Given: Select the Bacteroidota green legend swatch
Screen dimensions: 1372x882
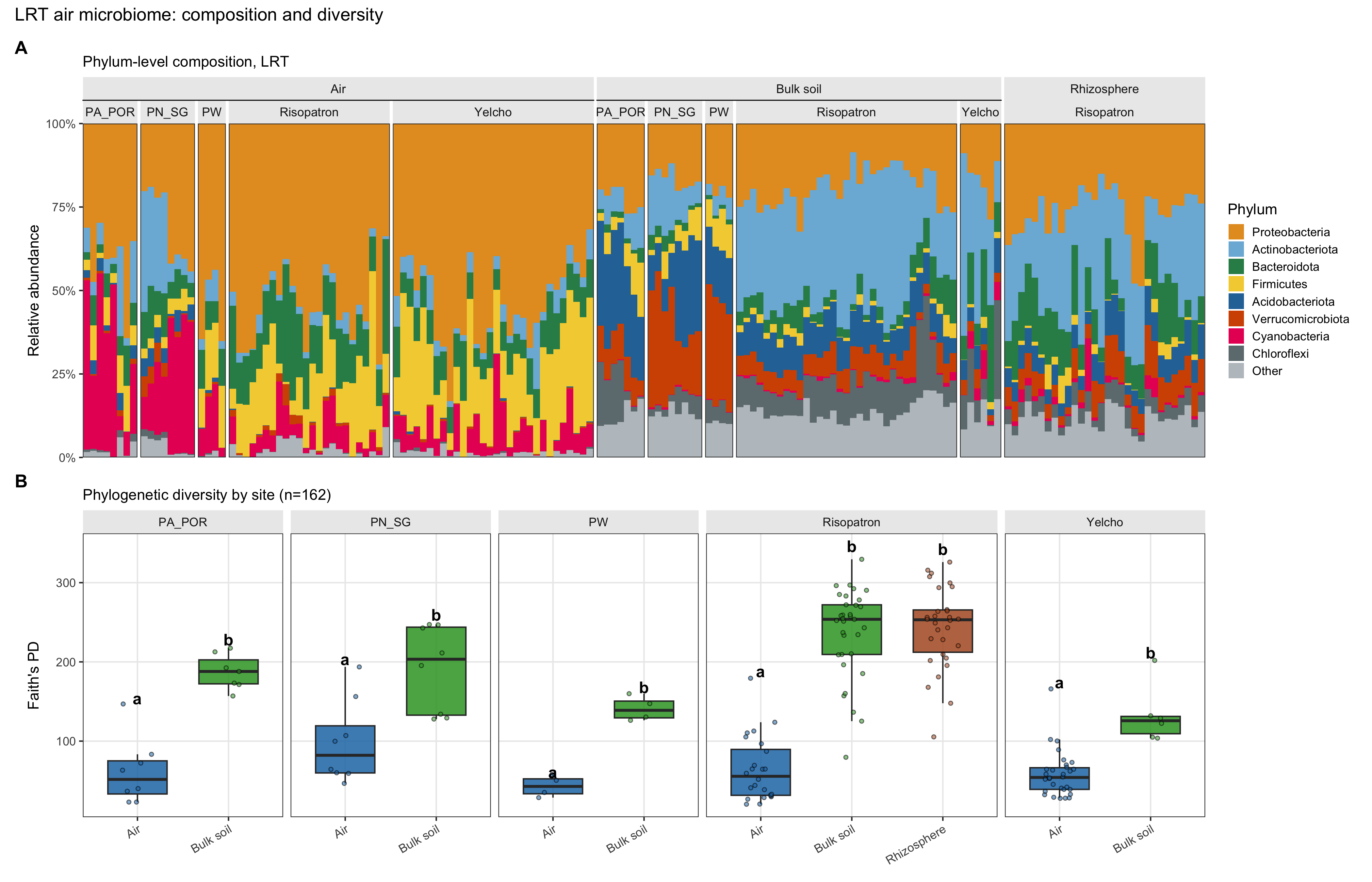Looking at the screenshot, I should point(1236,267).
